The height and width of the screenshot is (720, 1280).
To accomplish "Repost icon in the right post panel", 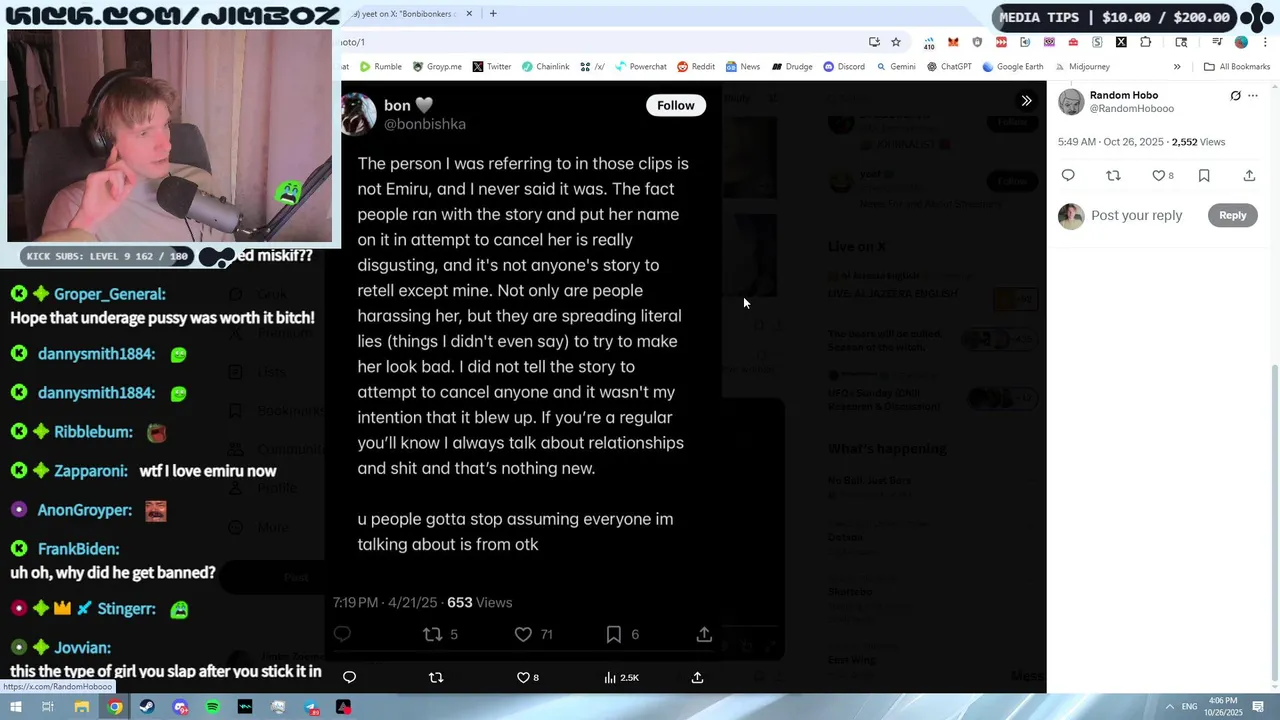I will click(x=1113, y=176).
